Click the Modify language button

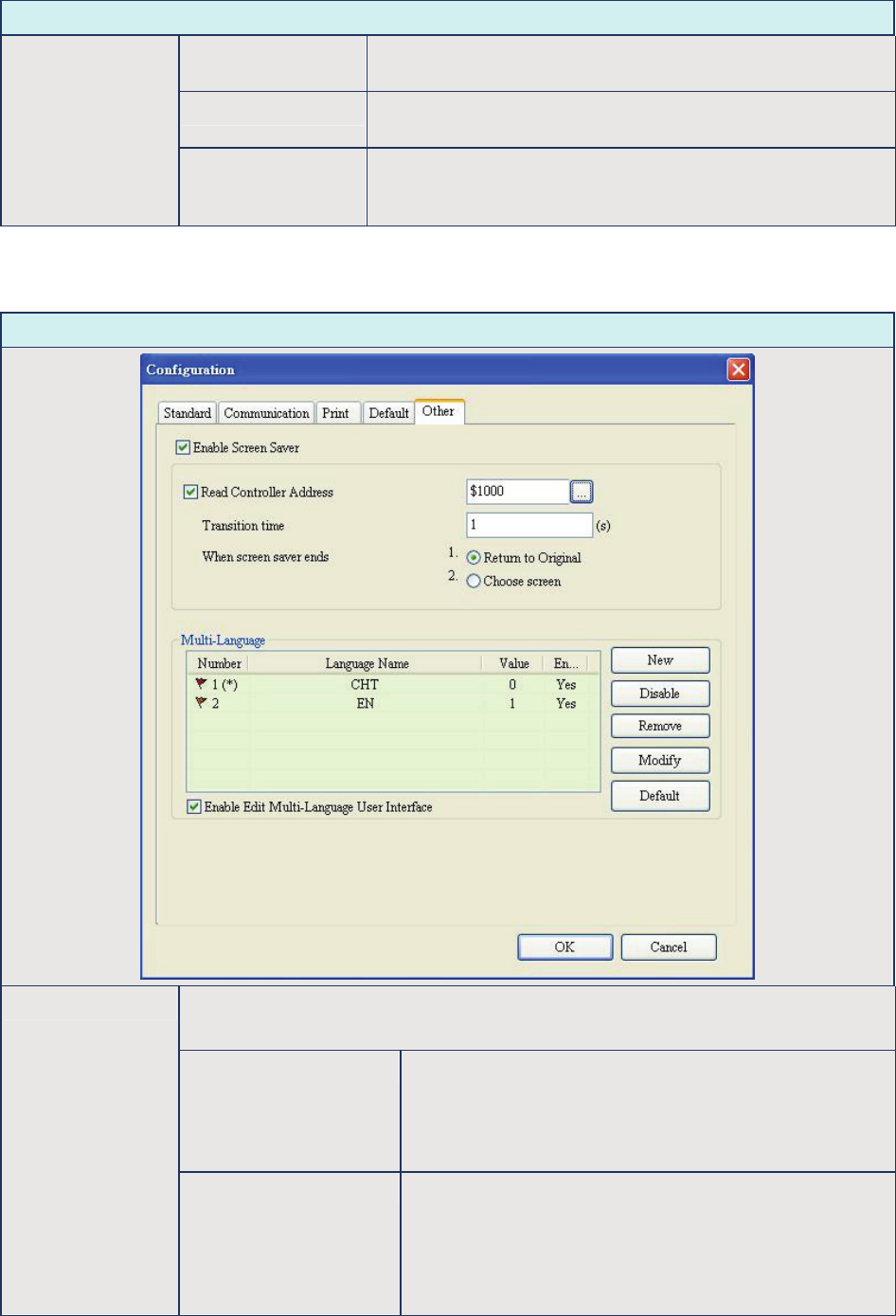click(660, 760)
